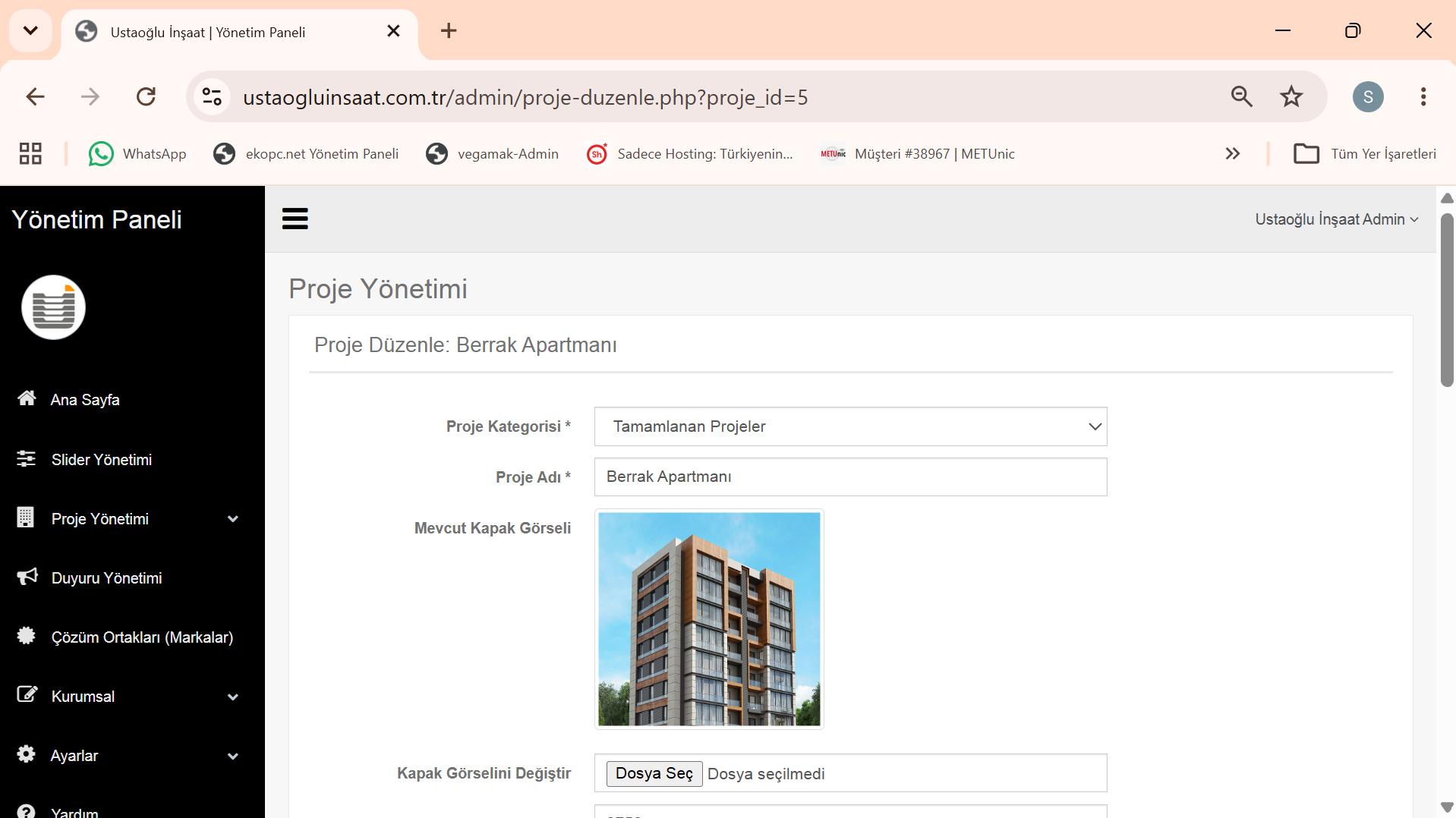Select the Ustaoğlu İnşaat Yönetim Paneli tab
1456x818 pixels.
(x=240, y=32)
